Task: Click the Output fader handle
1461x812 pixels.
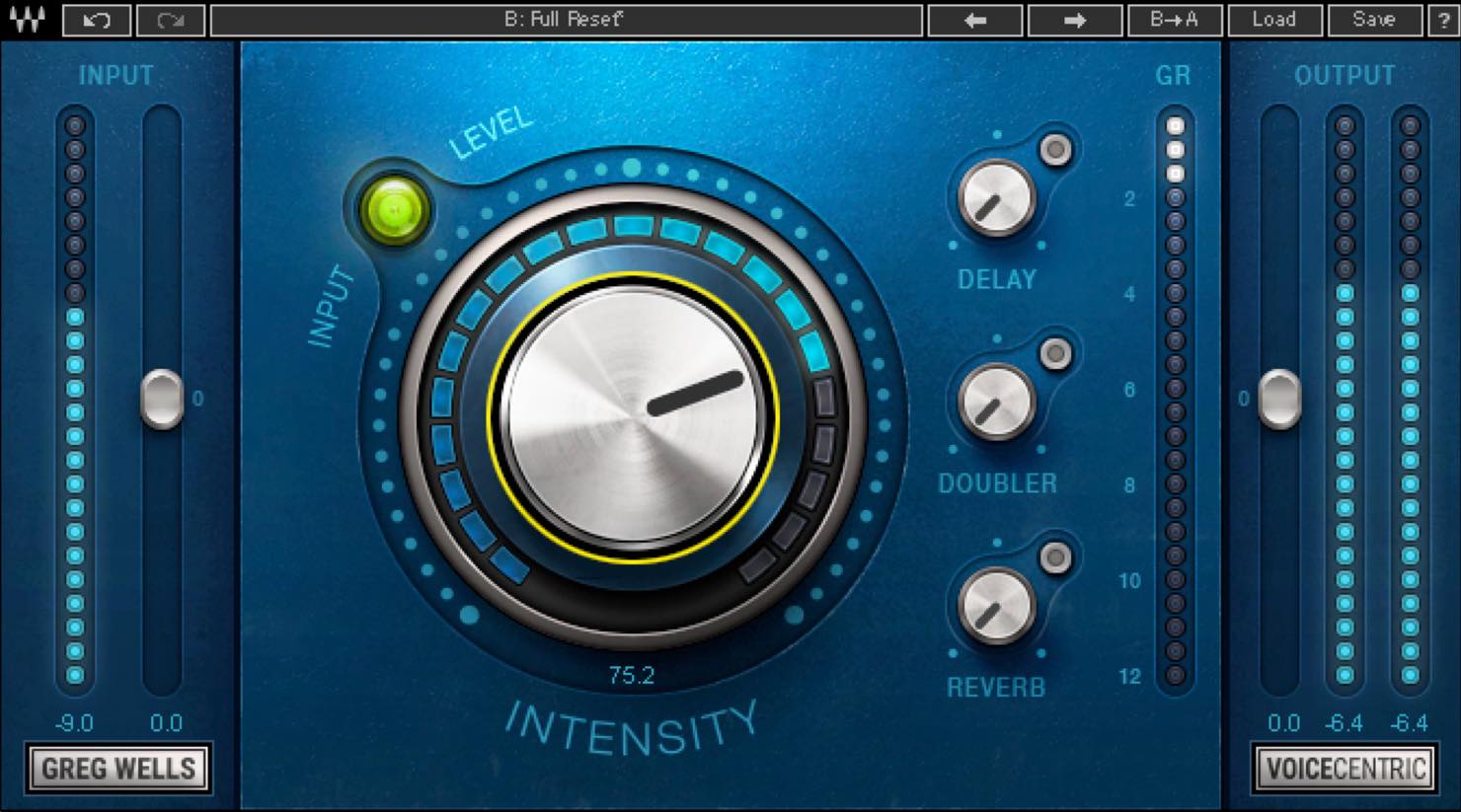Action: tap(1280, 399)
